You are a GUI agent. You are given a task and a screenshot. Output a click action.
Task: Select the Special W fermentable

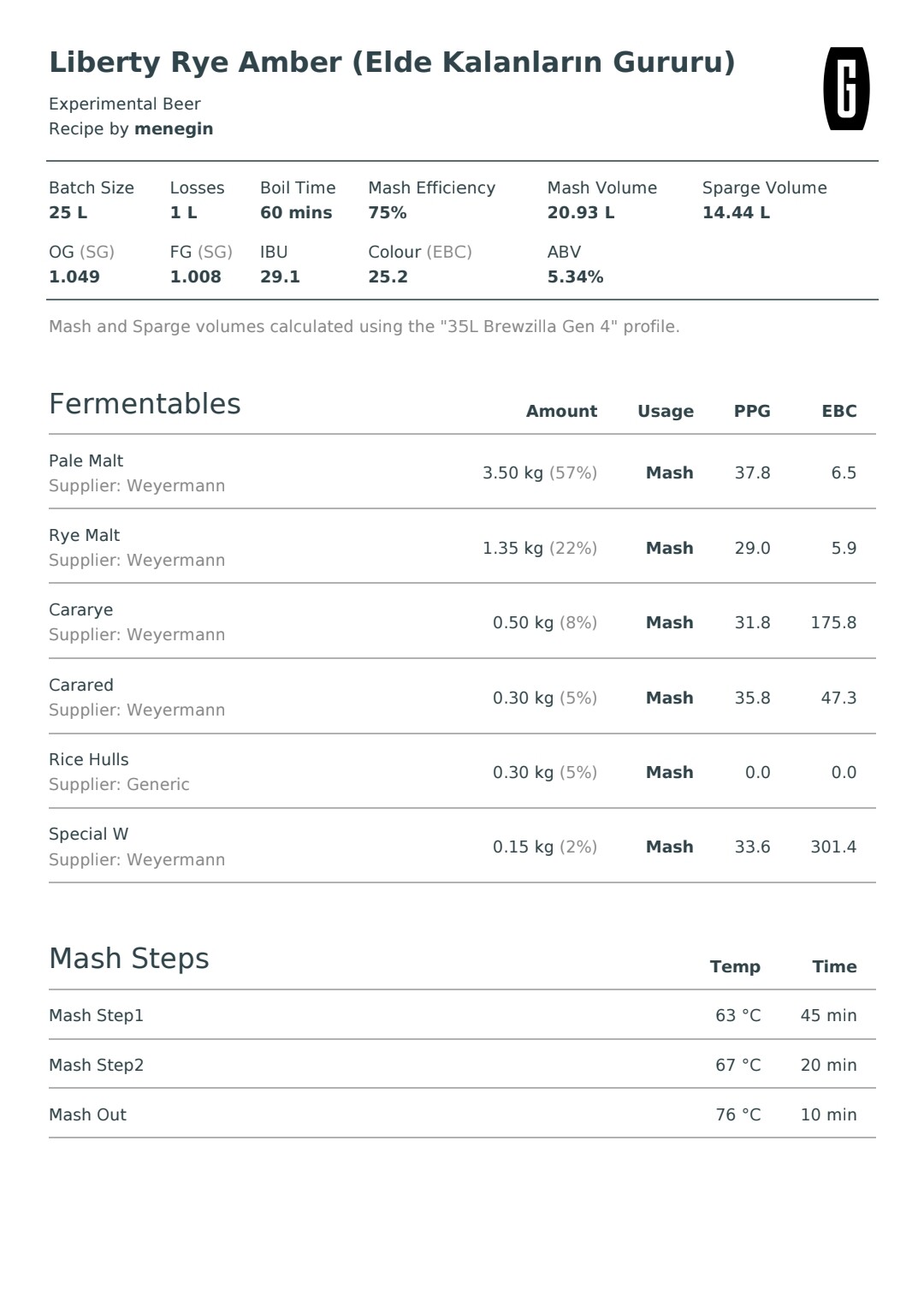pyautogui.click(x=462, y=847)
